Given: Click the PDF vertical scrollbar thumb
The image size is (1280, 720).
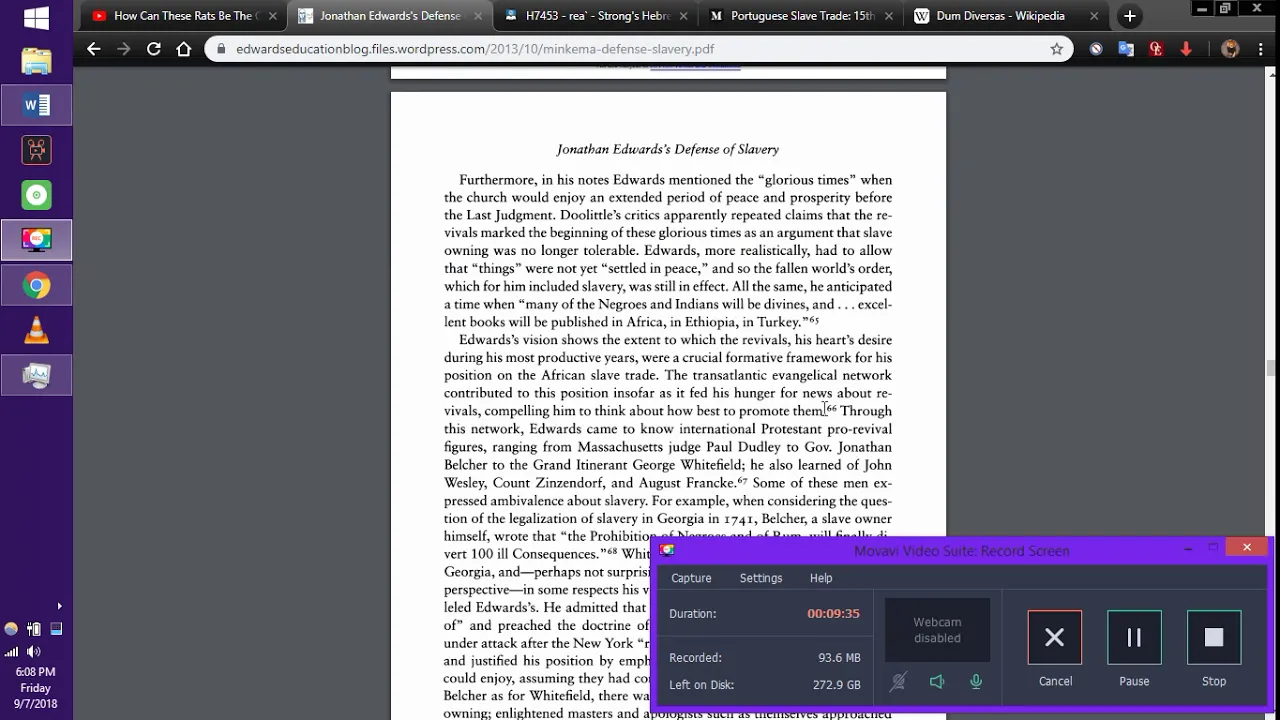Looking at the screenshot, I should 1271,368.
